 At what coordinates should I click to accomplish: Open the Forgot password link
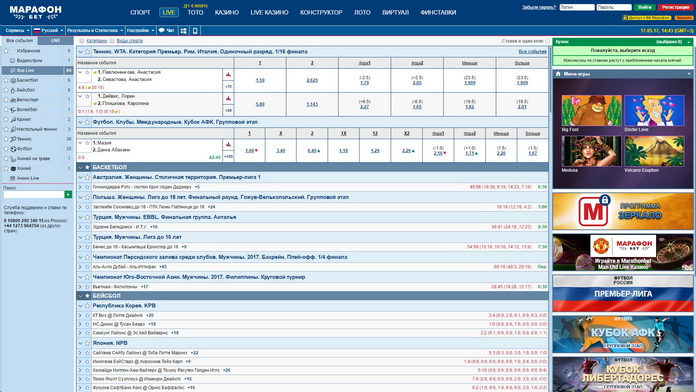(x=539, y=7)
